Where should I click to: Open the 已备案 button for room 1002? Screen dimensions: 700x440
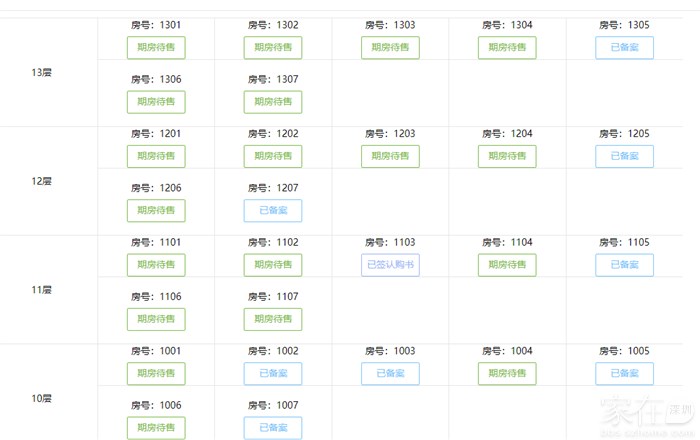pyautogui.click(x=273, y=374)
